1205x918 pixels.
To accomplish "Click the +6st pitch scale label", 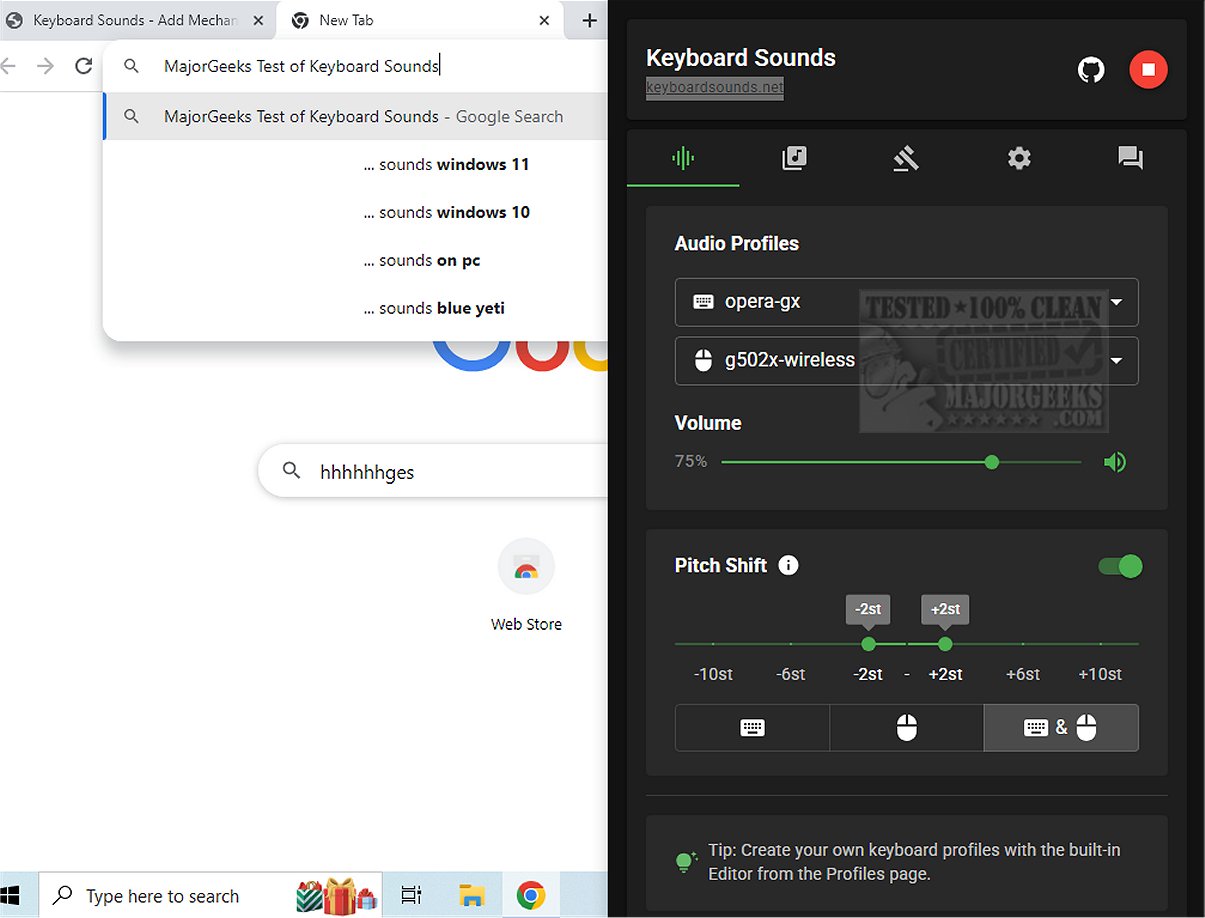I will [1023, 675].
